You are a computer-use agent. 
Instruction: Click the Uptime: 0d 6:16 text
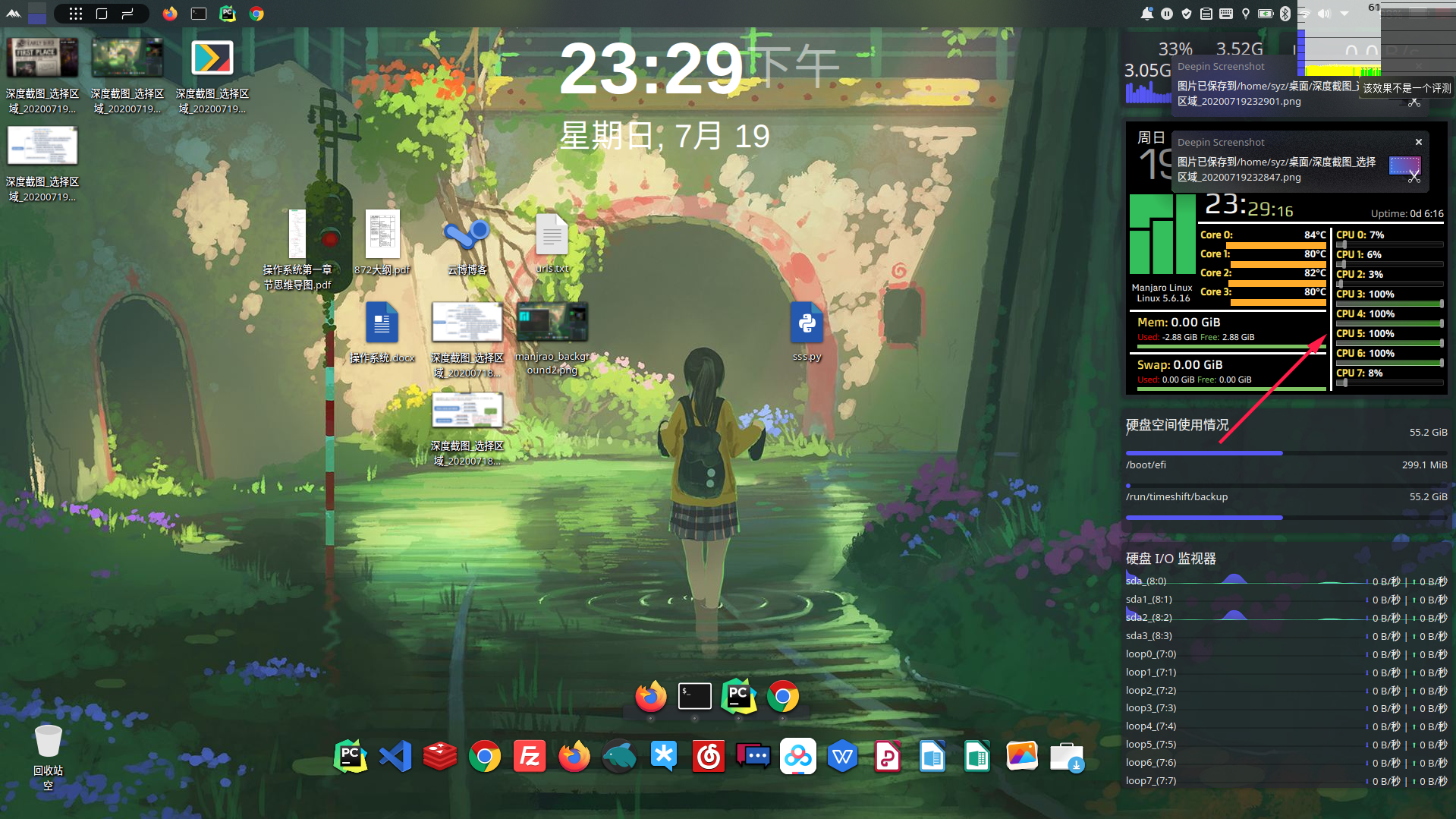point(1407,214)
